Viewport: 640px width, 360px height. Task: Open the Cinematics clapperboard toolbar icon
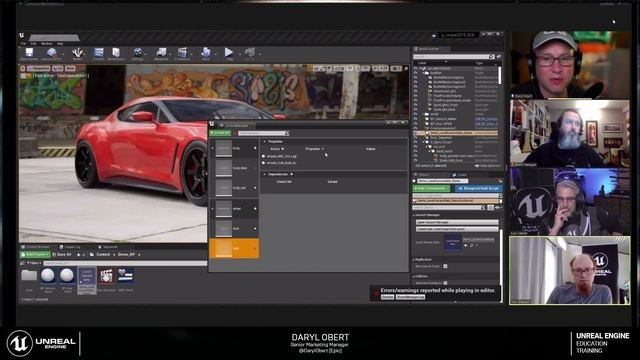(182, 53)
